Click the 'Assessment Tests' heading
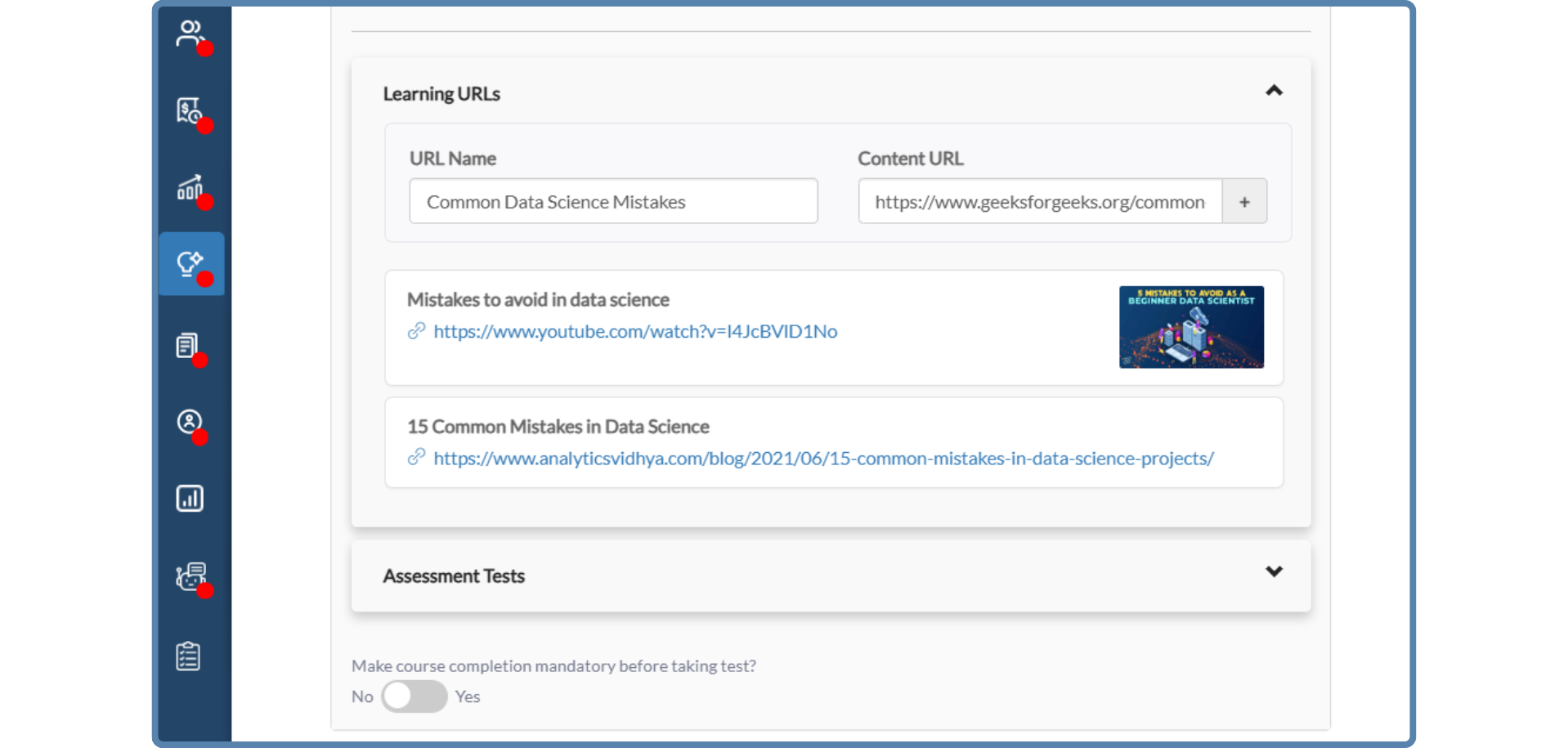The height and width of the screenshot is (748, 1568). [454, 576]
